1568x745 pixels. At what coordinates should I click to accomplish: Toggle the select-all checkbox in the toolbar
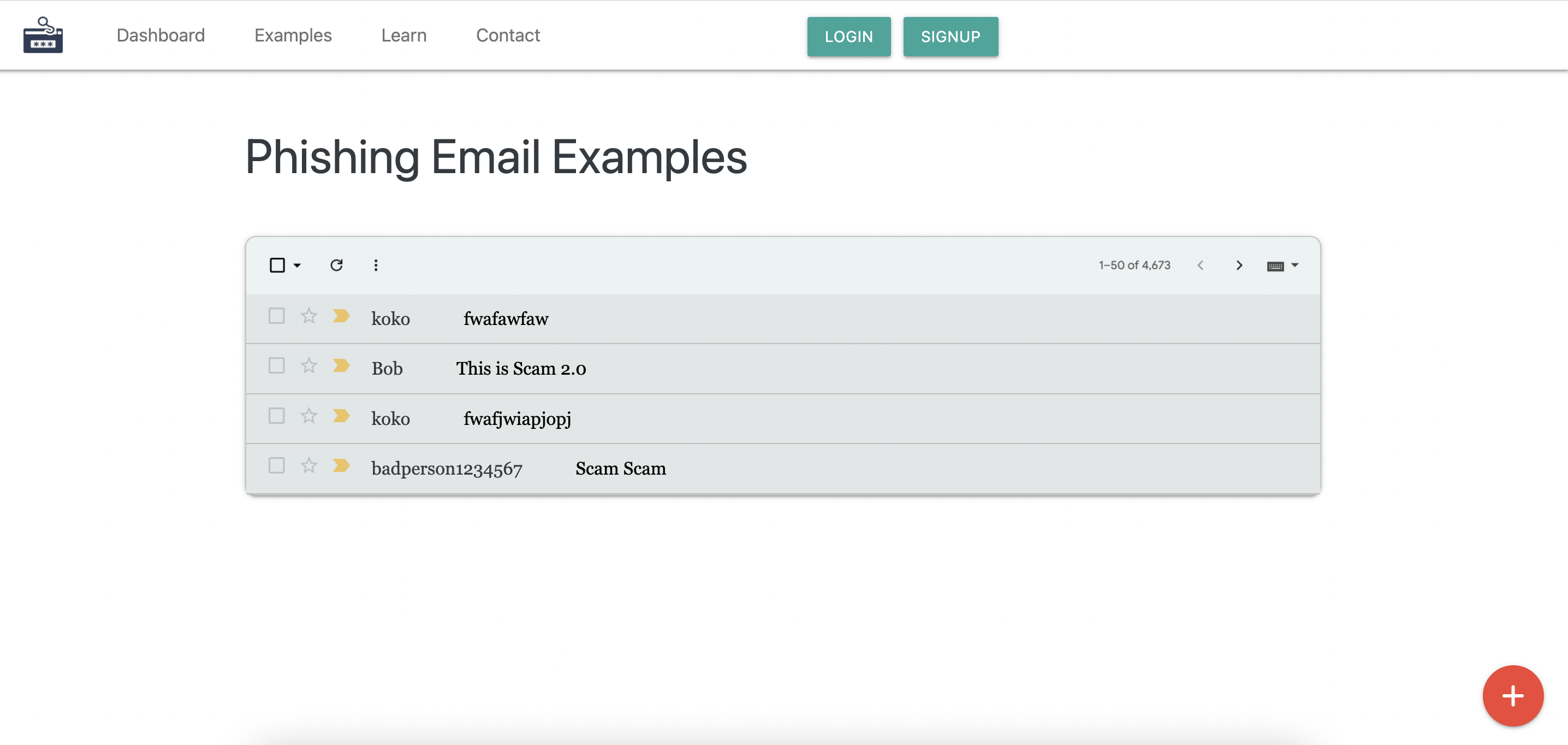[x=277, y=265]
